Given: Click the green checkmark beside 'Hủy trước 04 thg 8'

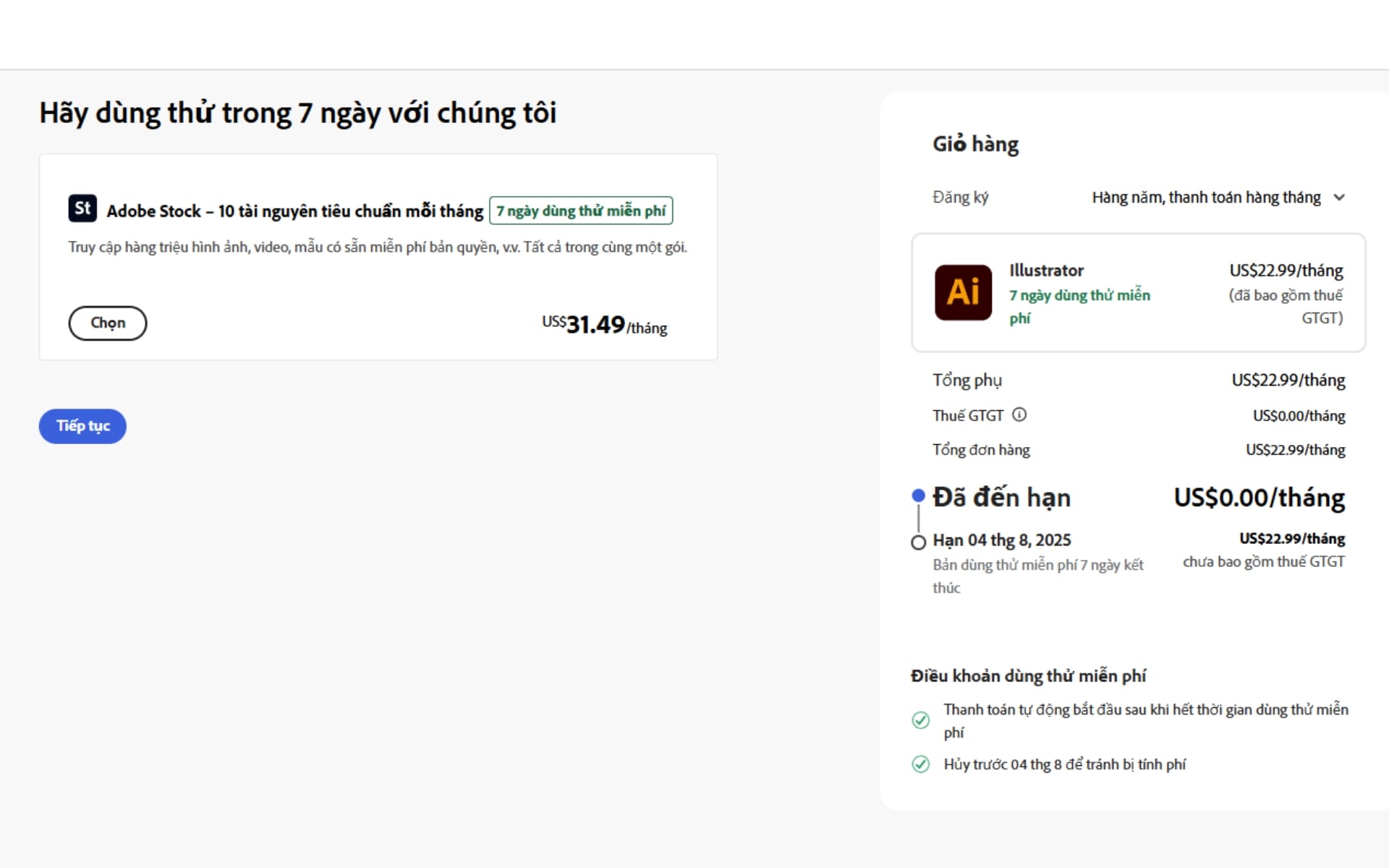Looking at the screenshot, I should [920, 764].
